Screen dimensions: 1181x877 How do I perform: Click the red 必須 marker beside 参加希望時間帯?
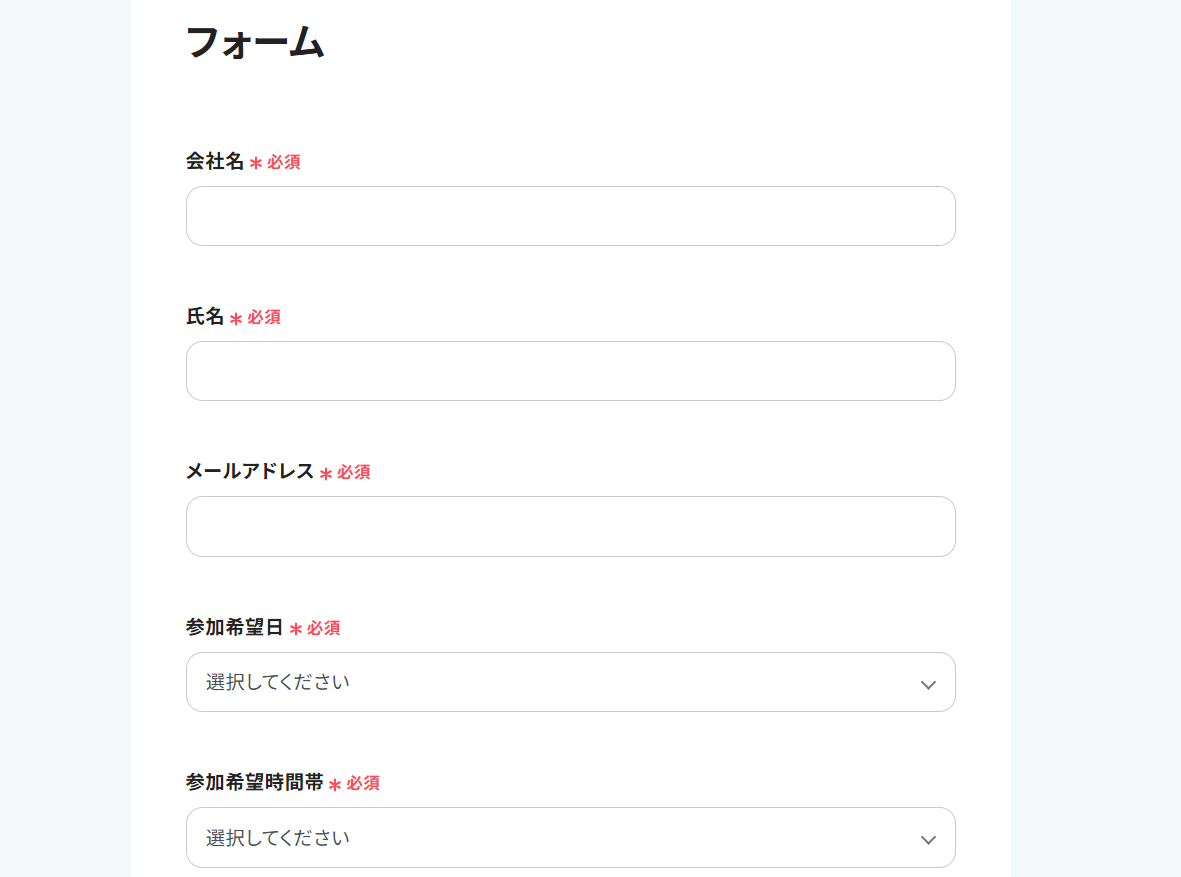tap(363, 783)
